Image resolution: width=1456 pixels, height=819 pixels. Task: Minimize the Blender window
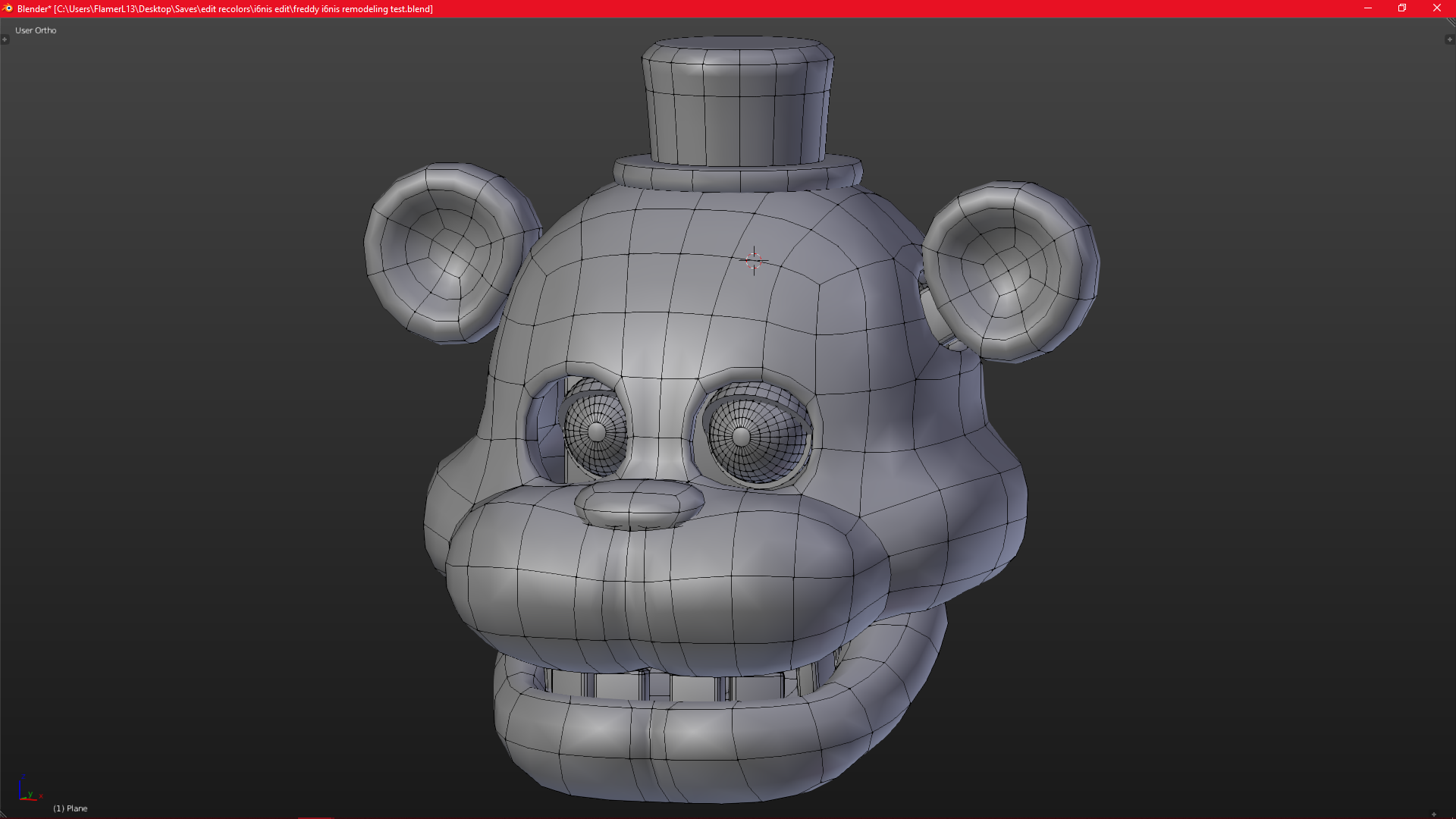coord(1368,8)
